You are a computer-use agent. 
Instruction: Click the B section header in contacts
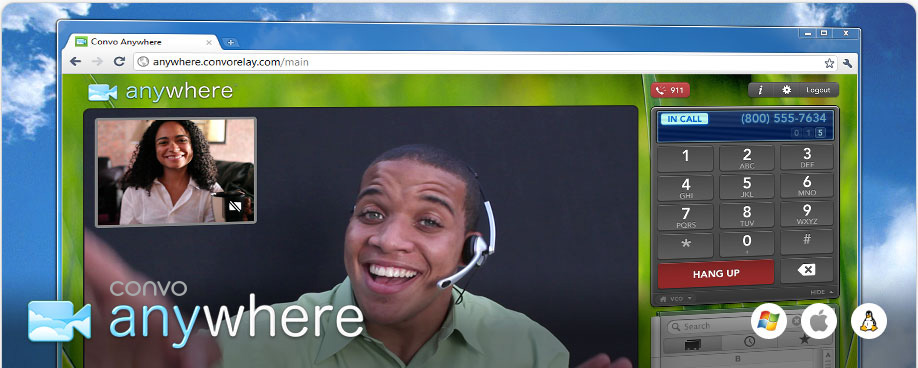tap(738, 359)
